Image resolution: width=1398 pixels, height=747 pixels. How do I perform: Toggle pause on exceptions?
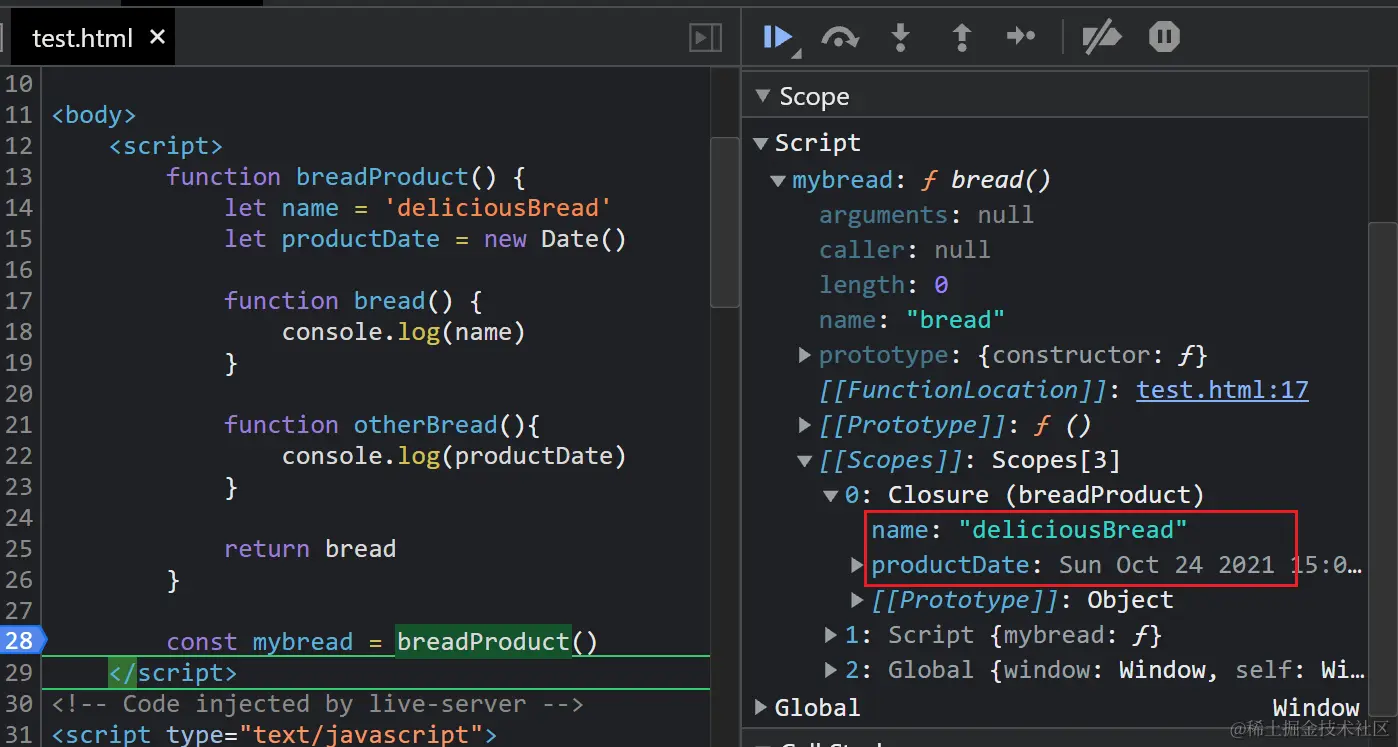coord(1164,38)
